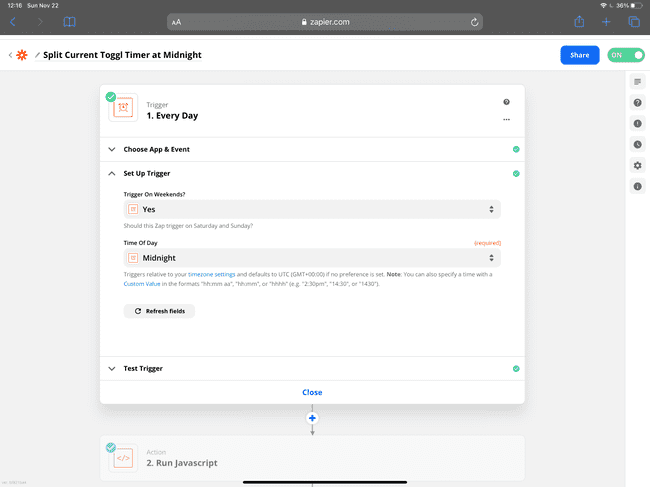
Task: Open the Time Of Day Midnight dropdown
Action: point(312,258)
